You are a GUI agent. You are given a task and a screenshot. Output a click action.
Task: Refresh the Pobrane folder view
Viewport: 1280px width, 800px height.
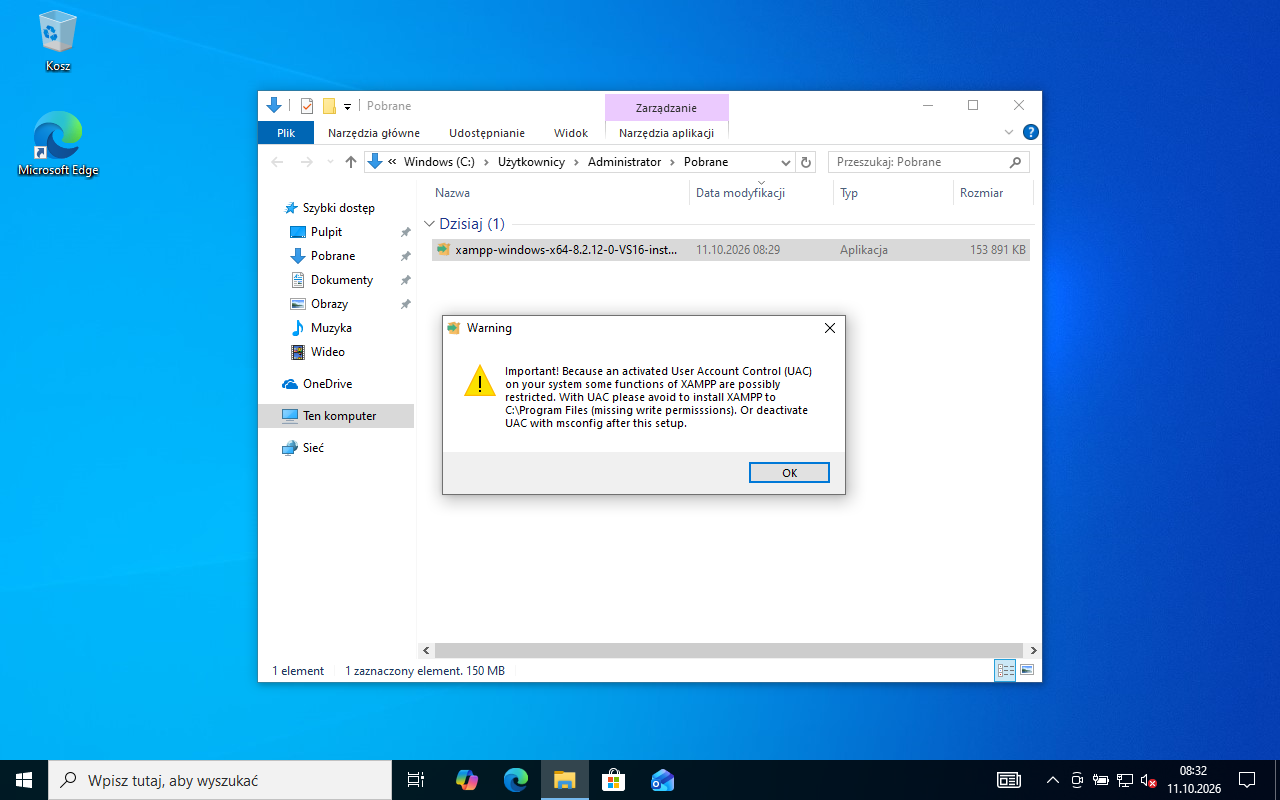click(x=806, y=162)
